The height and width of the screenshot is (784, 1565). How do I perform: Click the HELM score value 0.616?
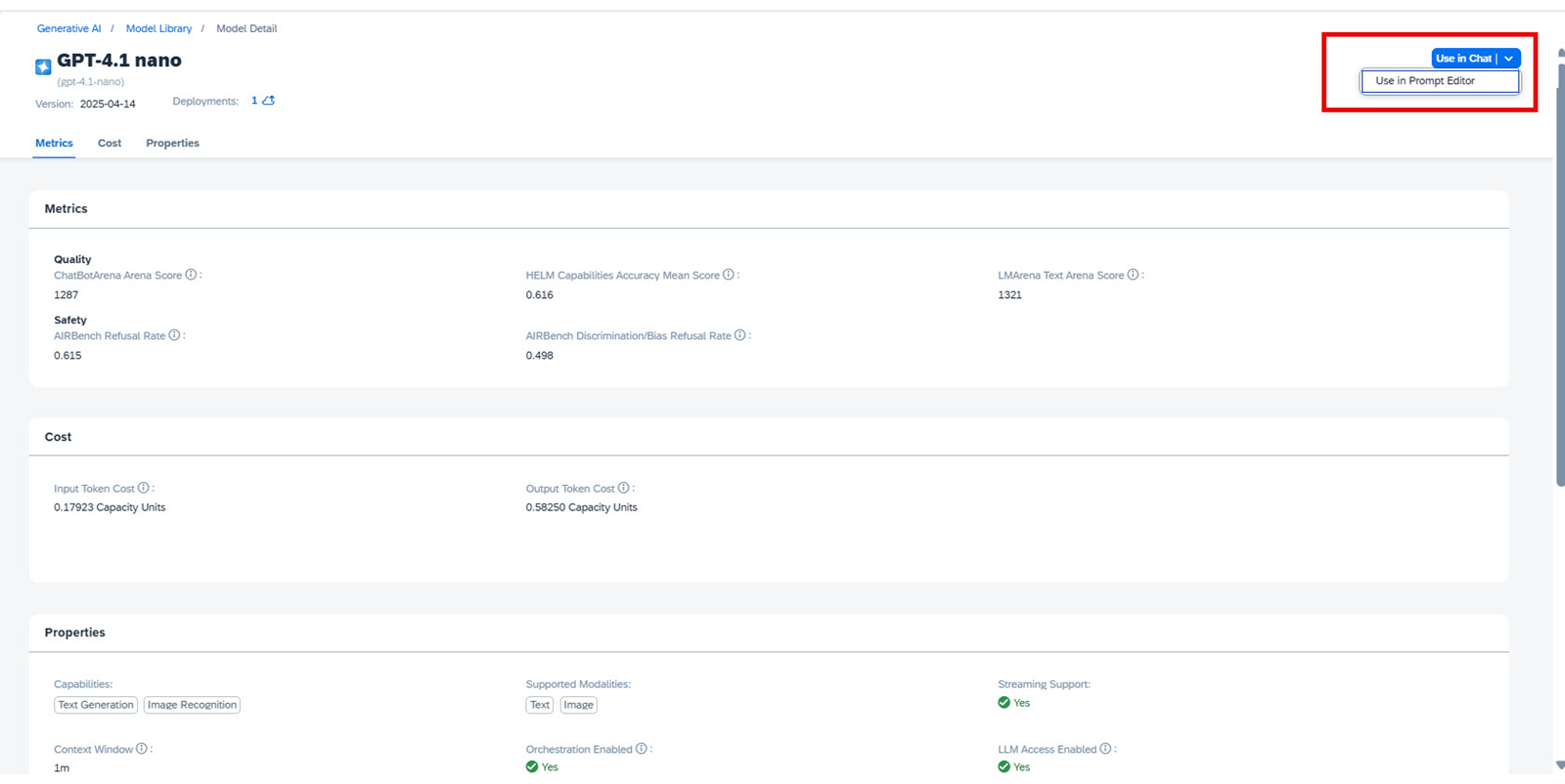(x=539, y=294)
